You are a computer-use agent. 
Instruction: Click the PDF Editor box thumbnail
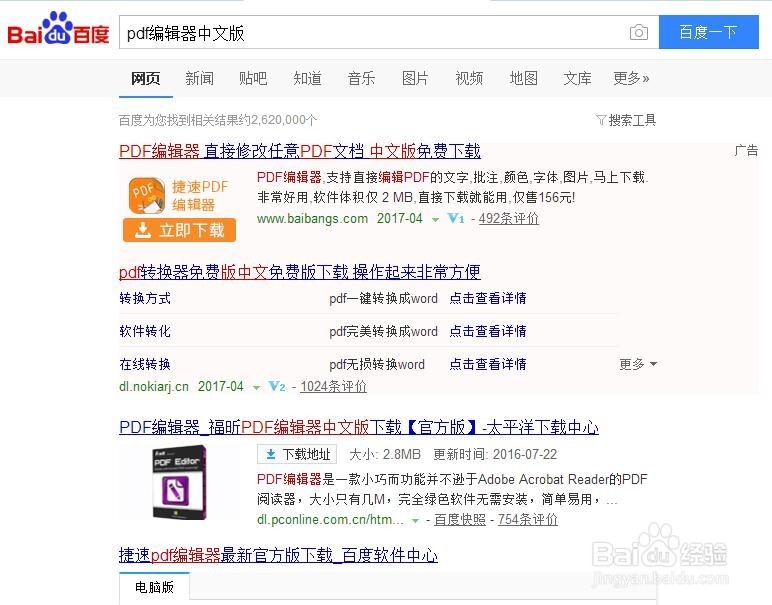point(179,482)
